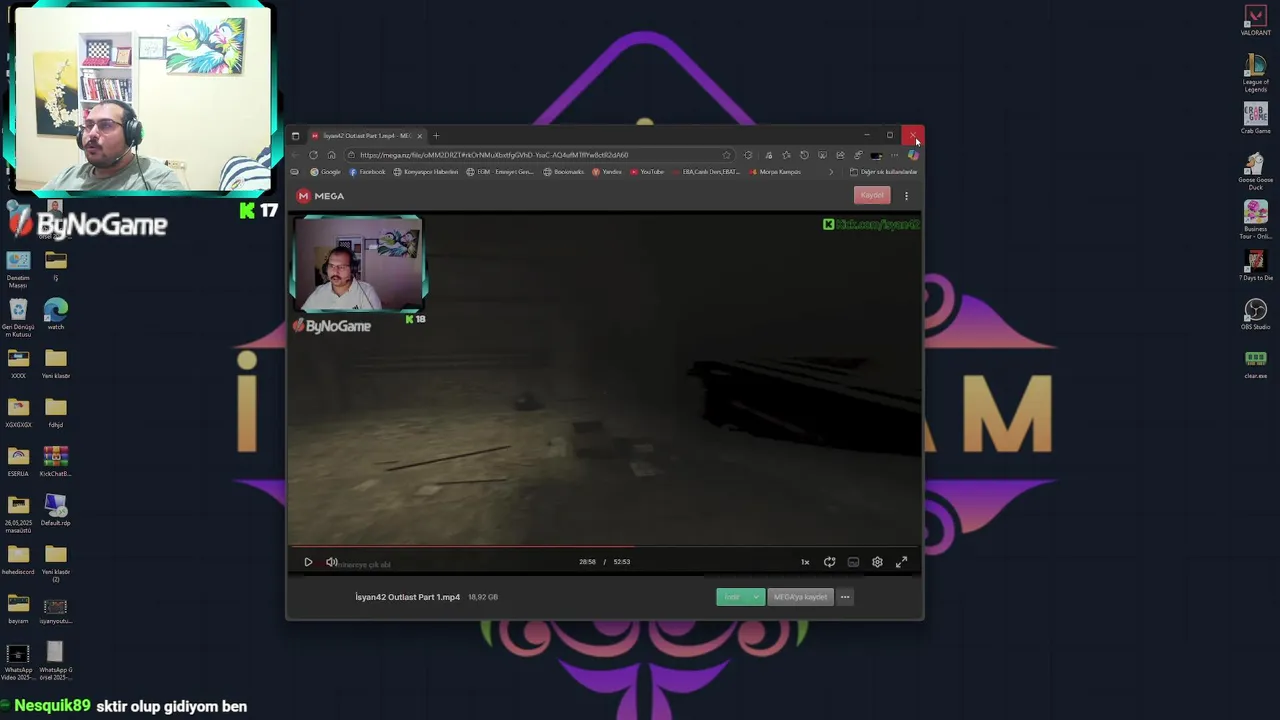The height and width of the screenshot is (720, 1280).
Task: Change playback speed 1x setting
Action: (x=805, y=562)
